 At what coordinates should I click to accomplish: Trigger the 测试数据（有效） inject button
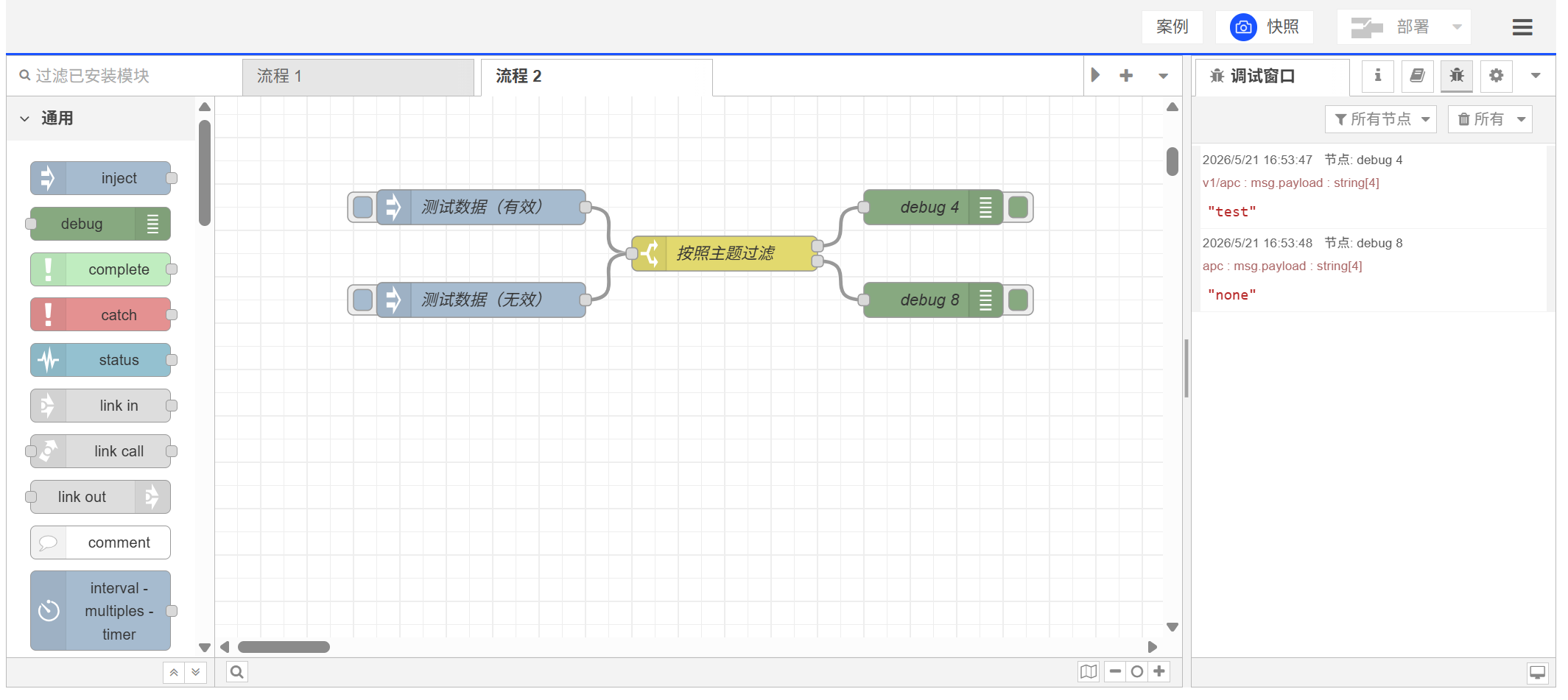click(362, 208)
